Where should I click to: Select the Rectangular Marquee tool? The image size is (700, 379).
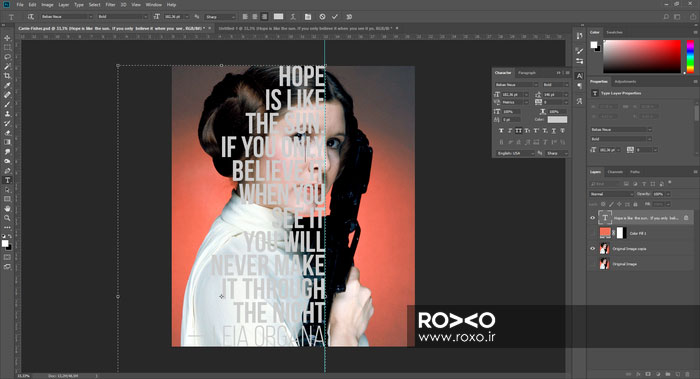(7, 47)
